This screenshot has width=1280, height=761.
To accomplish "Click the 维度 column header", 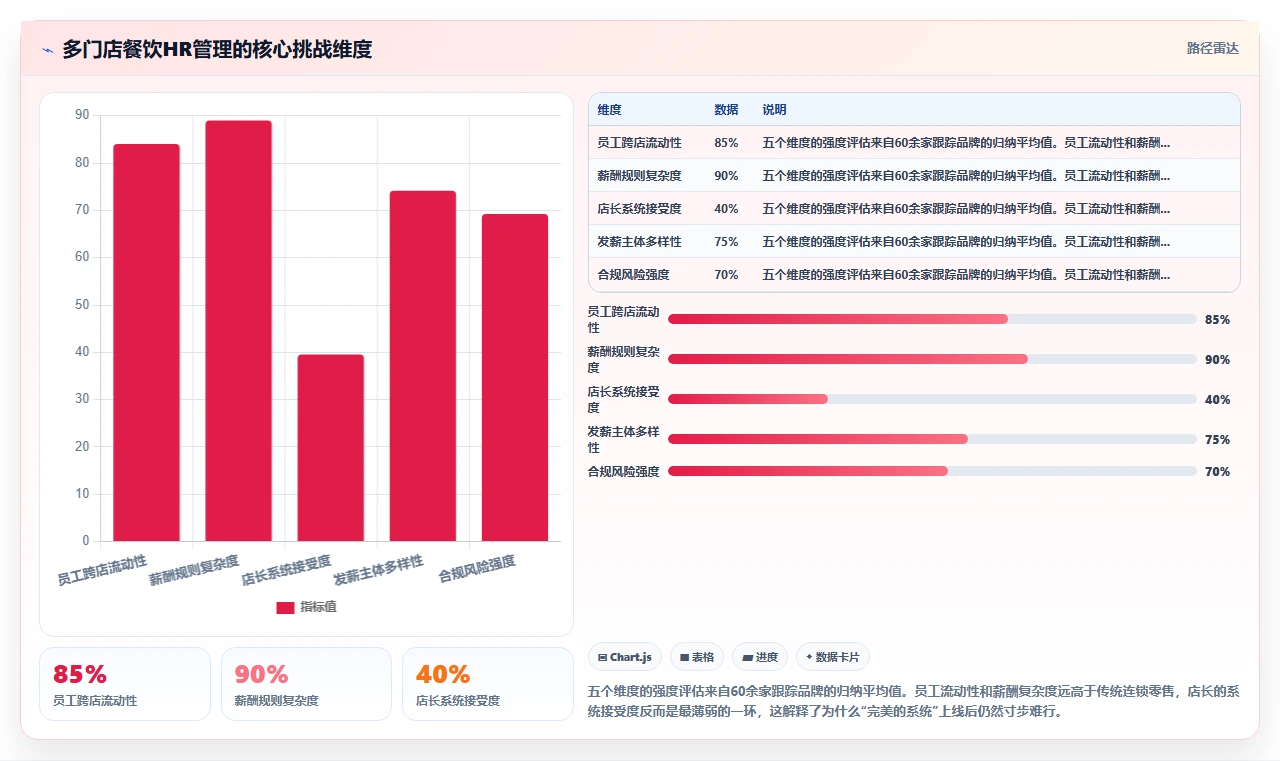I will (x=610, y=110).
